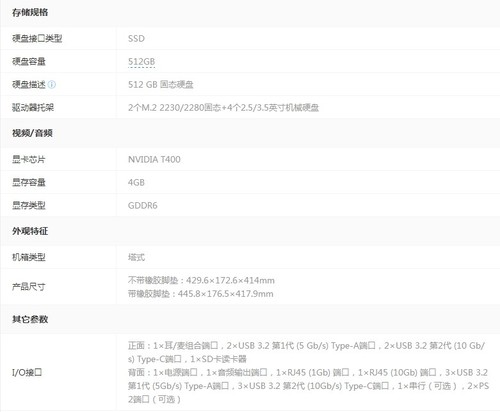Click the 512 GB 固态硬盘 value

pyautogui.click(x=161, y=85)
